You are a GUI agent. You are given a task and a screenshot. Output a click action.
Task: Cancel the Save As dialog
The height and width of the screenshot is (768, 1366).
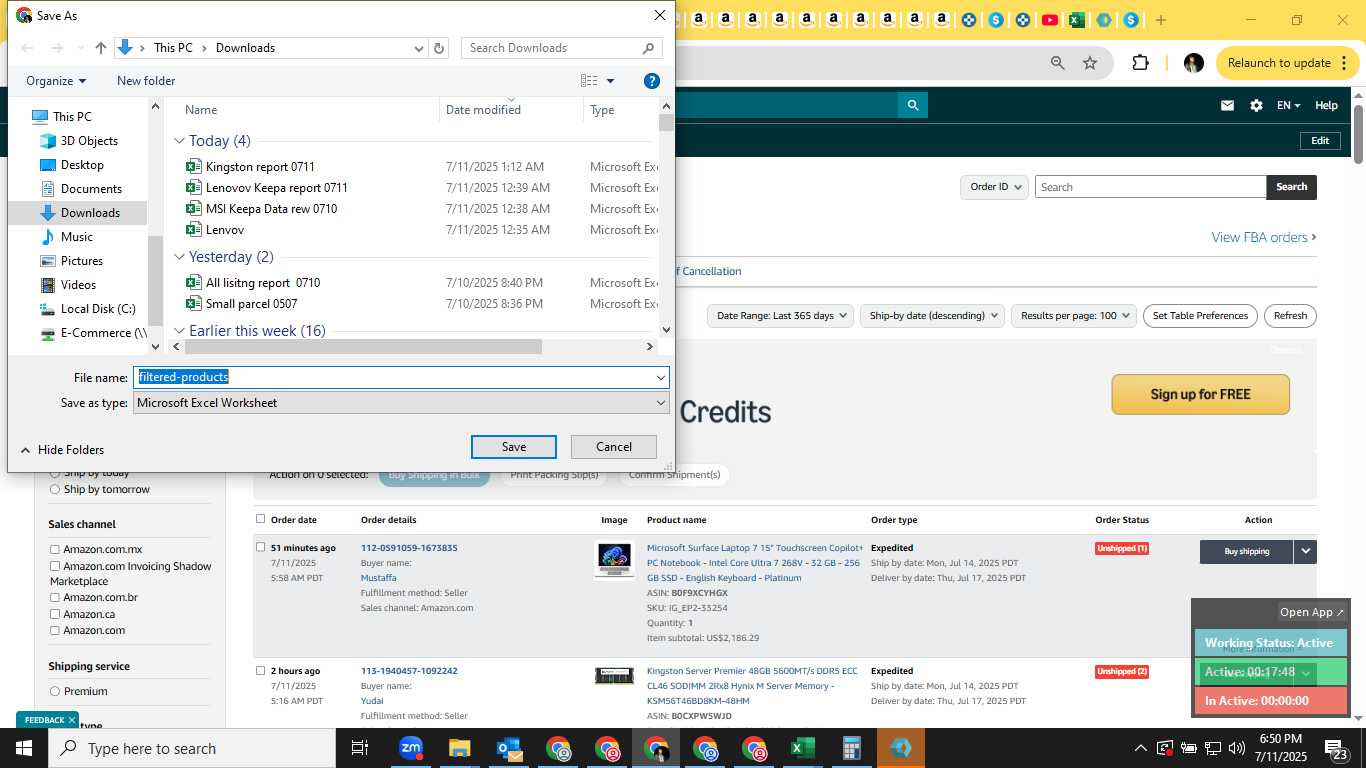click(614, 447)
